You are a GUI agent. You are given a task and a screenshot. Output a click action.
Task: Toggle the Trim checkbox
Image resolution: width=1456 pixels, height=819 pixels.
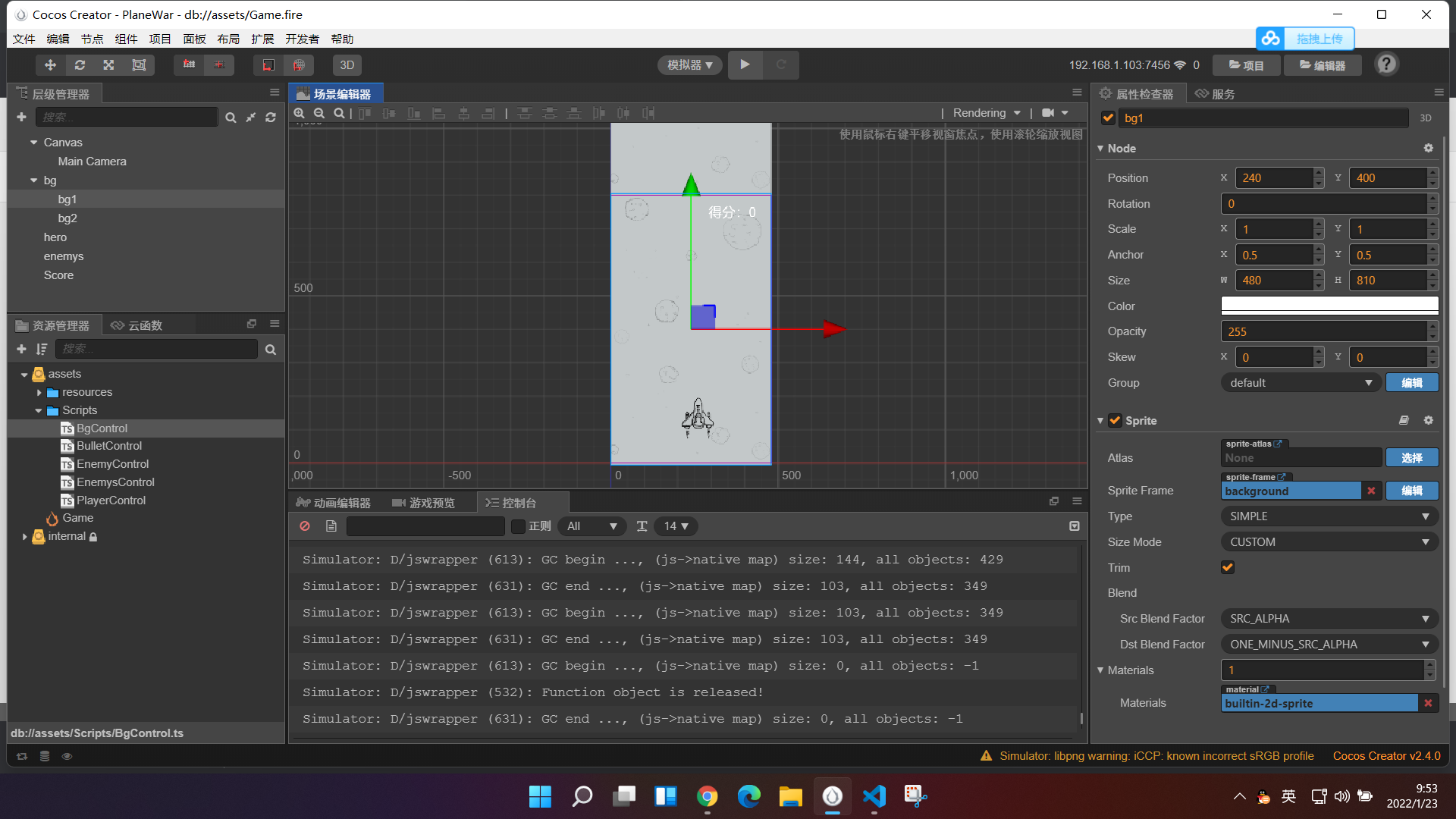[x=1228, y=568]
